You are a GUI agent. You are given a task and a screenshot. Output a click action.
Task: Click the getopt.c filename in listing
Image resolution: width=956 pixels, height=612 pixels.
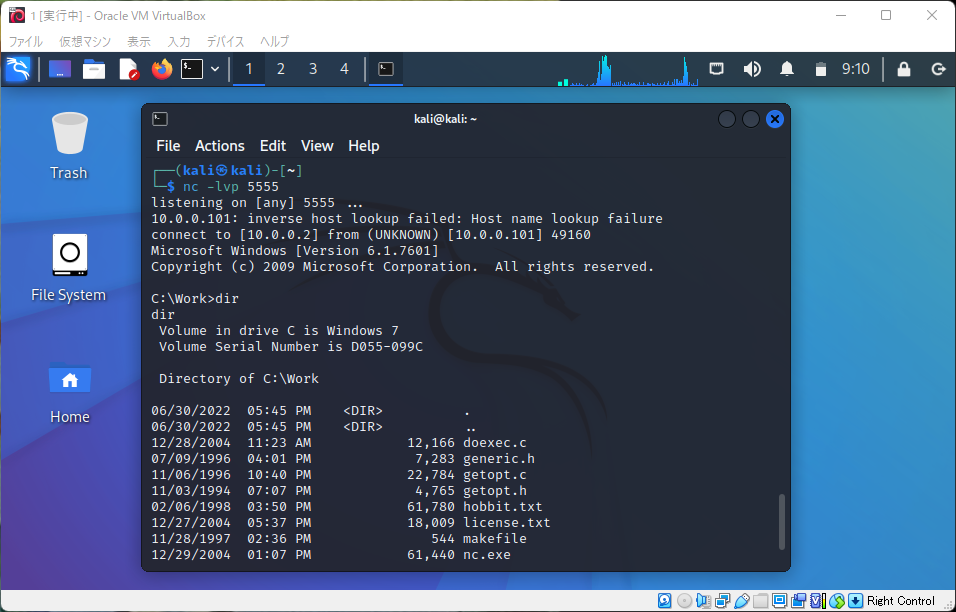pyautogui.click(x=494, y=474)
